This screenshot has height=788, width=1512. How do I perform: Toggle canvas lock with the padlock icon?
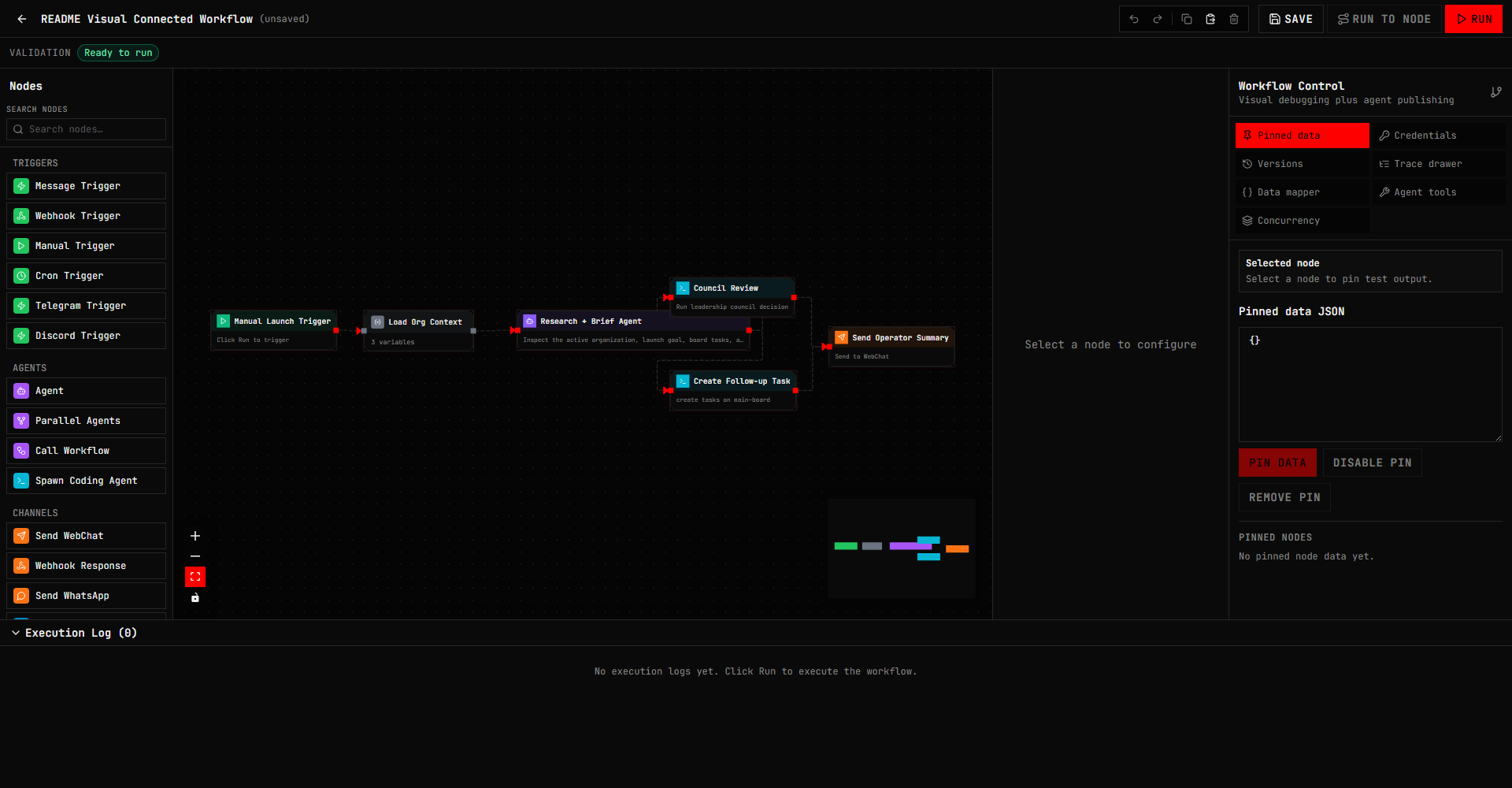point(195,597)
